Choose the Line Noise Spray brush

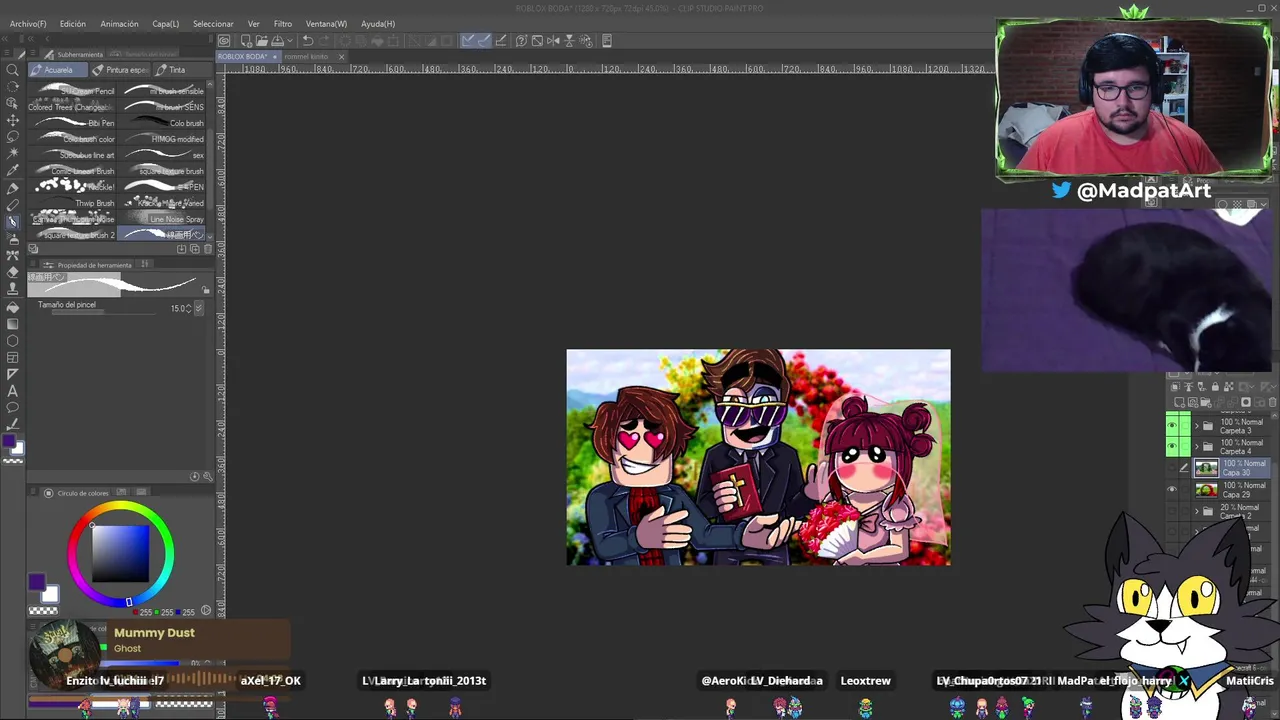pyautogui.click(x=162, y=219)
